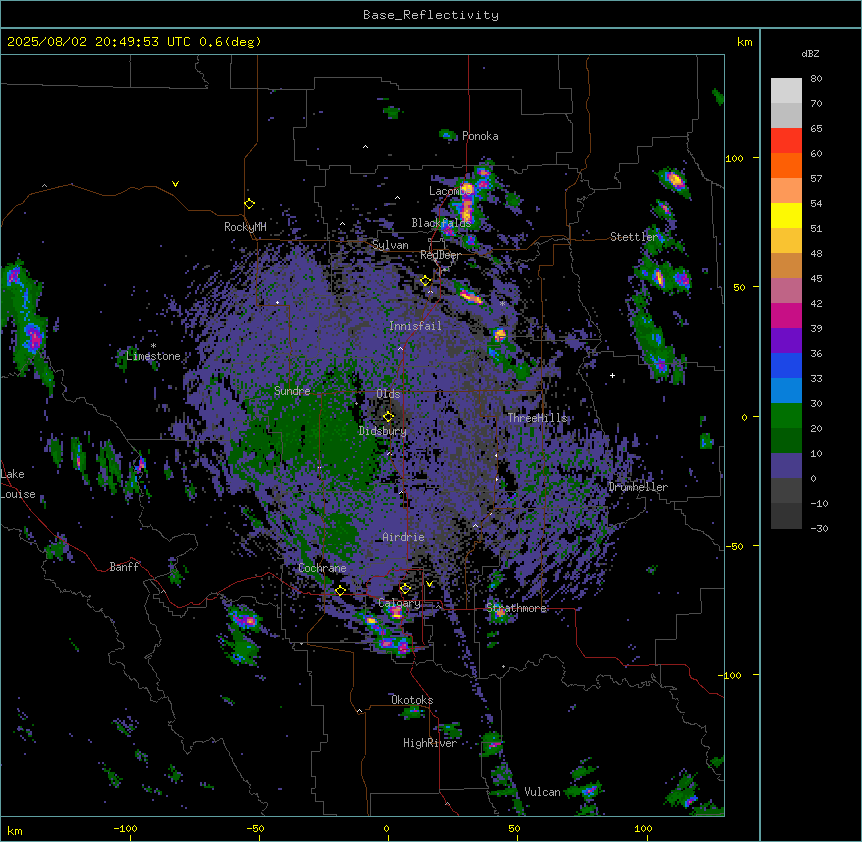This screenshot has width=862, height=842.
Task: Click the yellow radar site marker near Didsbury
Action: click(x=388, y=416)
